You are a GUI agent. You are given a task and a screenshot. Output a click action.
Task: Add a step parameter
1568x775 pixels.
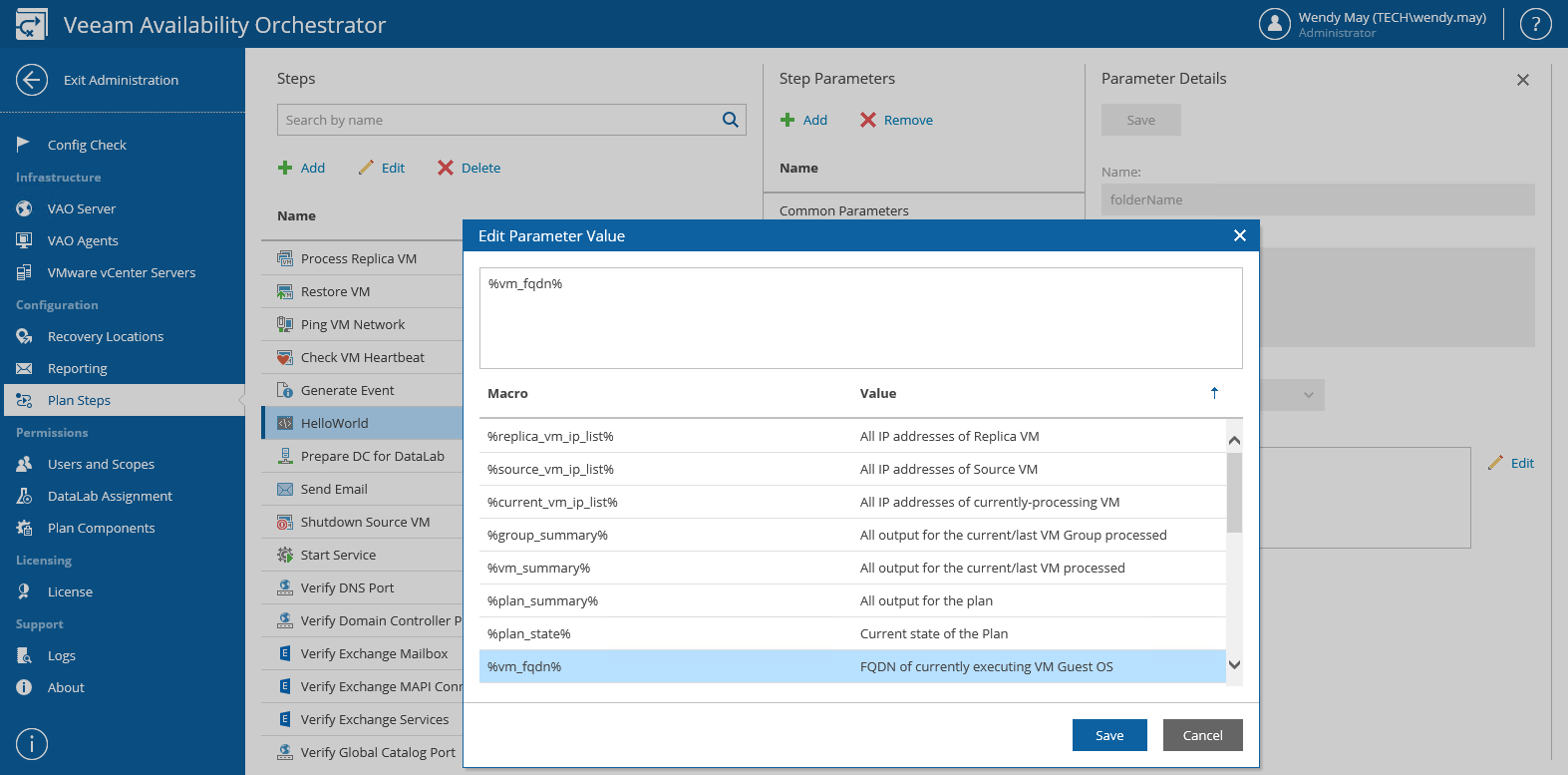click(804, 120)
